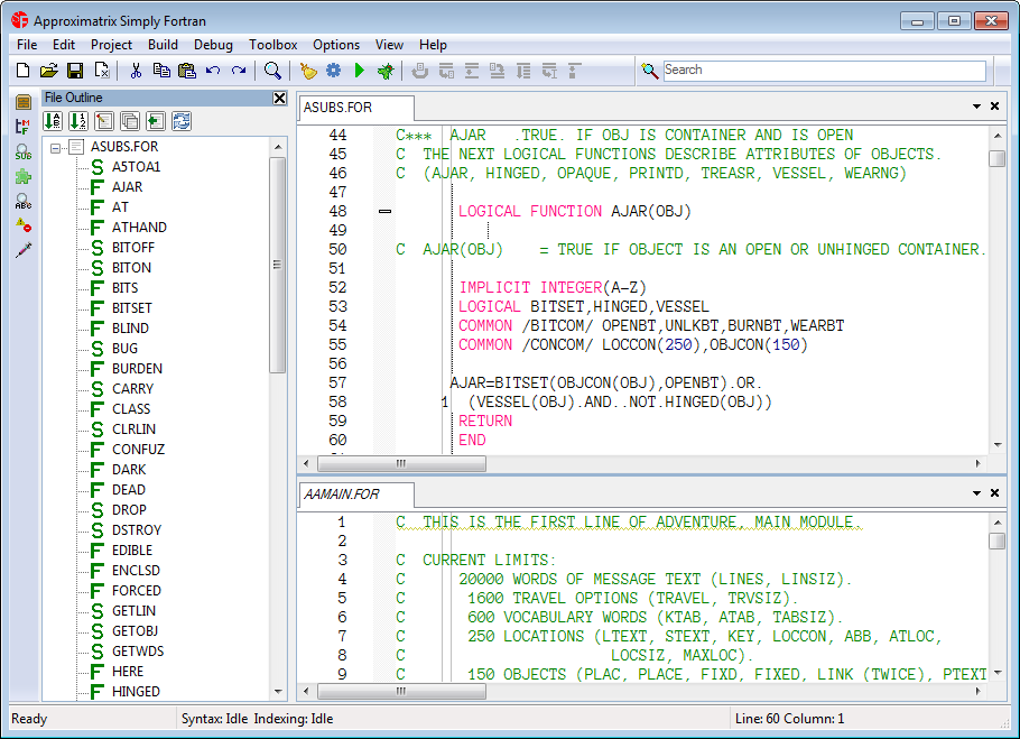Open the SUB search sidebar icon

pyautogui.click(x=22, y=152)
